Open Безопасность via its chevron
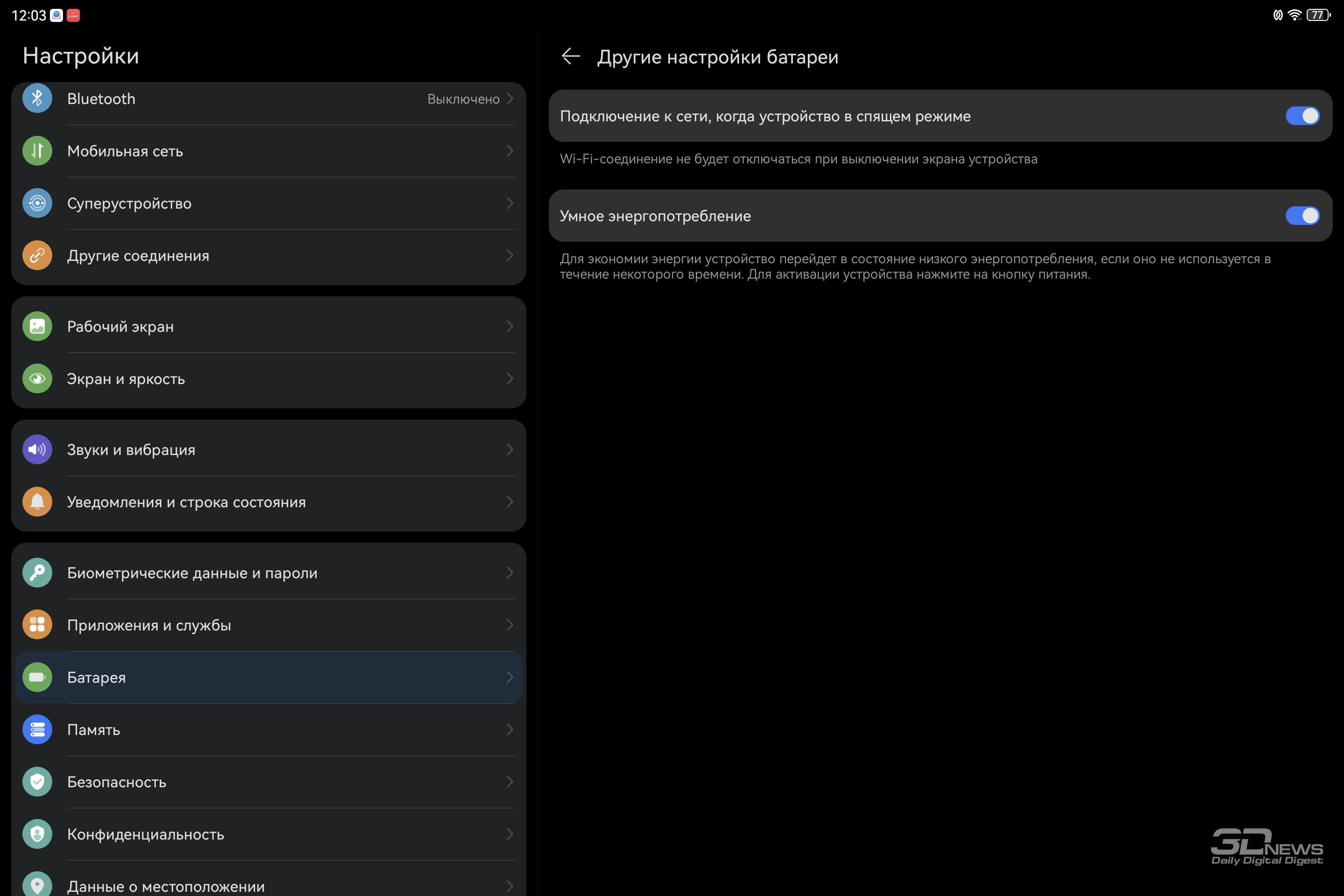This screenshot has width=1344, height=896. 510,782
